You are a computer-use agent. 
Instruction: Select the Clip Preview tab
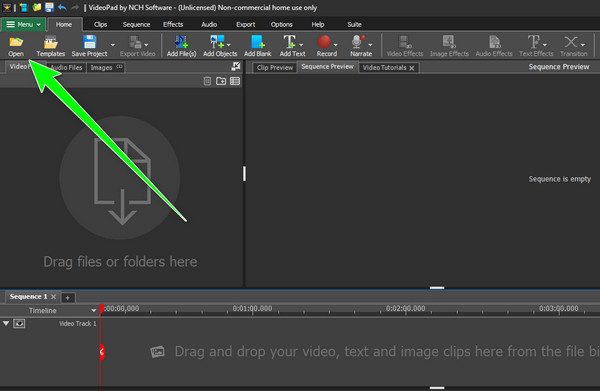pyautogui.click(x=275, y=68)
